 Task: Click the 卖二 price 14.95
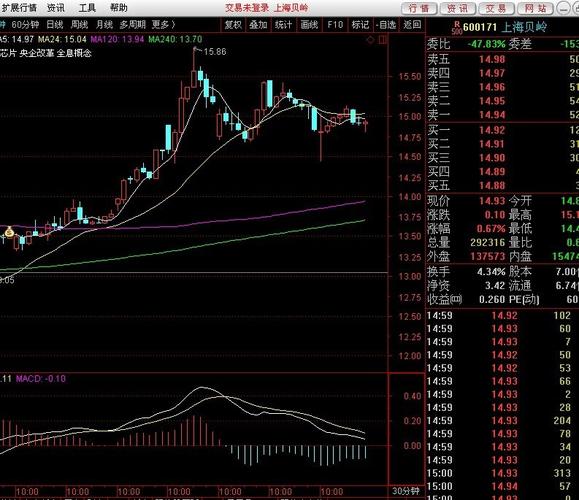tap(492, 101)
